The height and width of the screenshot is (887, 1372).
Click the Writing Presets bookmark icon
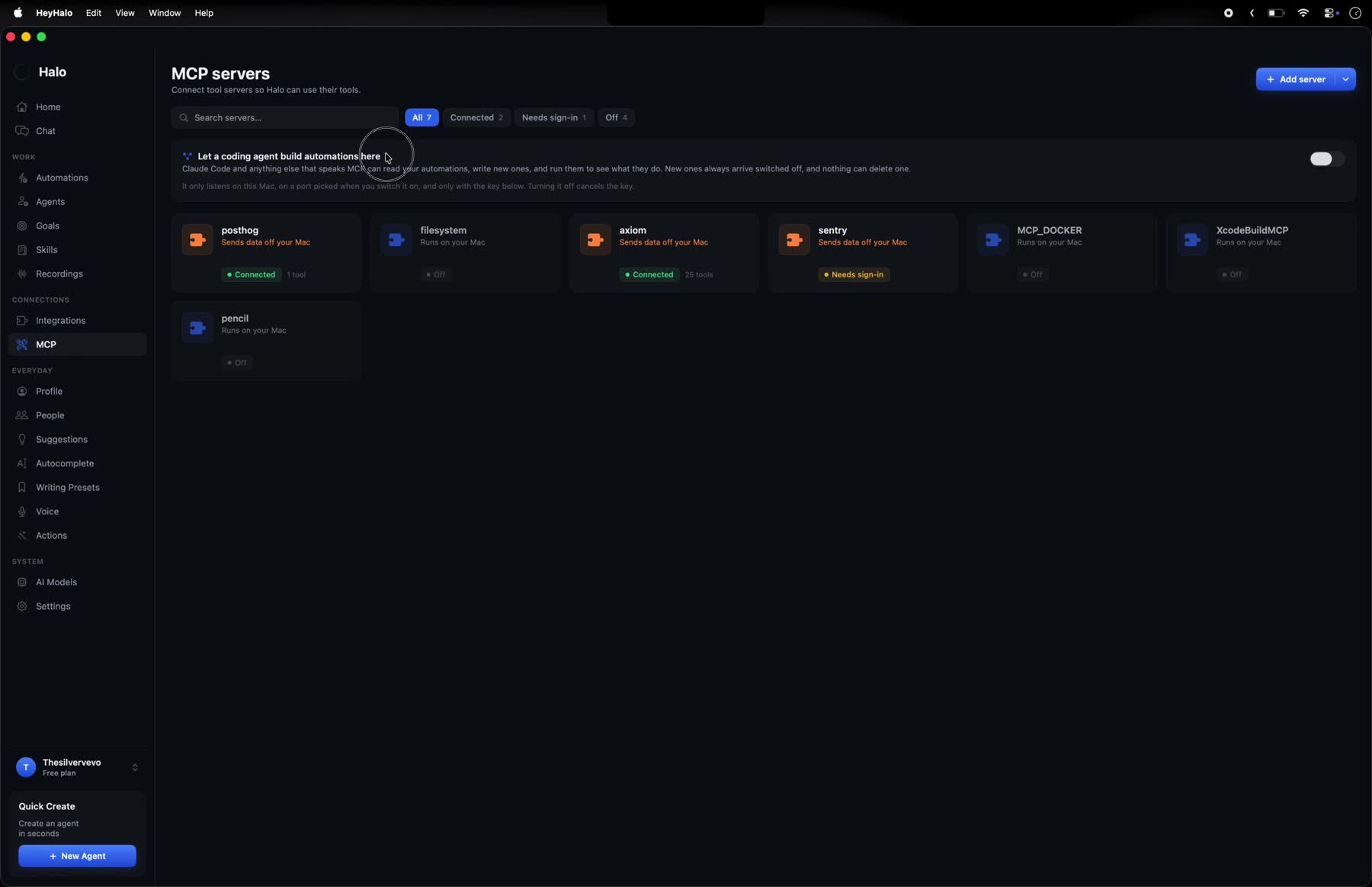(x=22, y=488)
